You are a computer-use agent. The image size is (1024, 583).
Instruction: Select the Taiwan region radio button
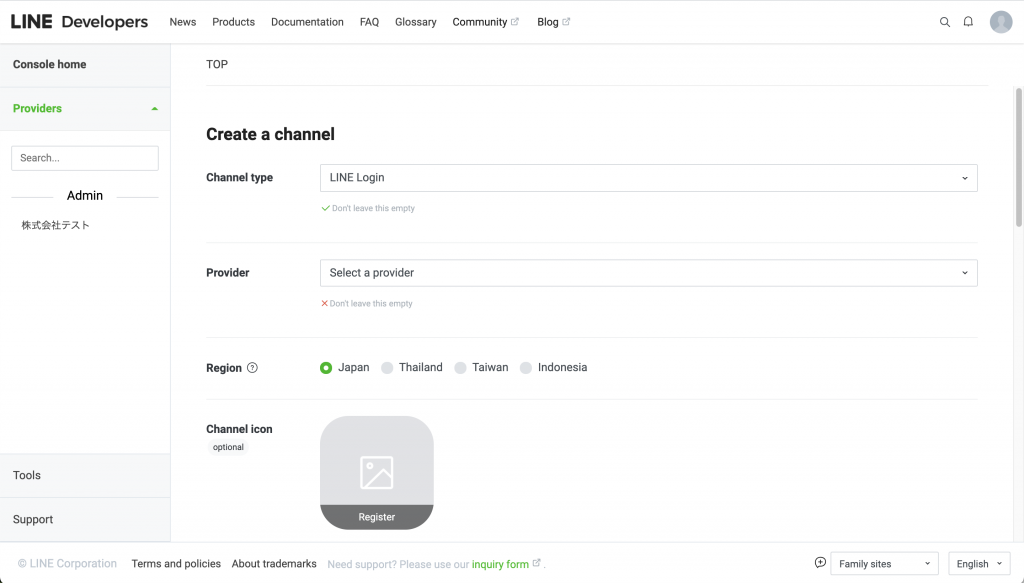460,368
